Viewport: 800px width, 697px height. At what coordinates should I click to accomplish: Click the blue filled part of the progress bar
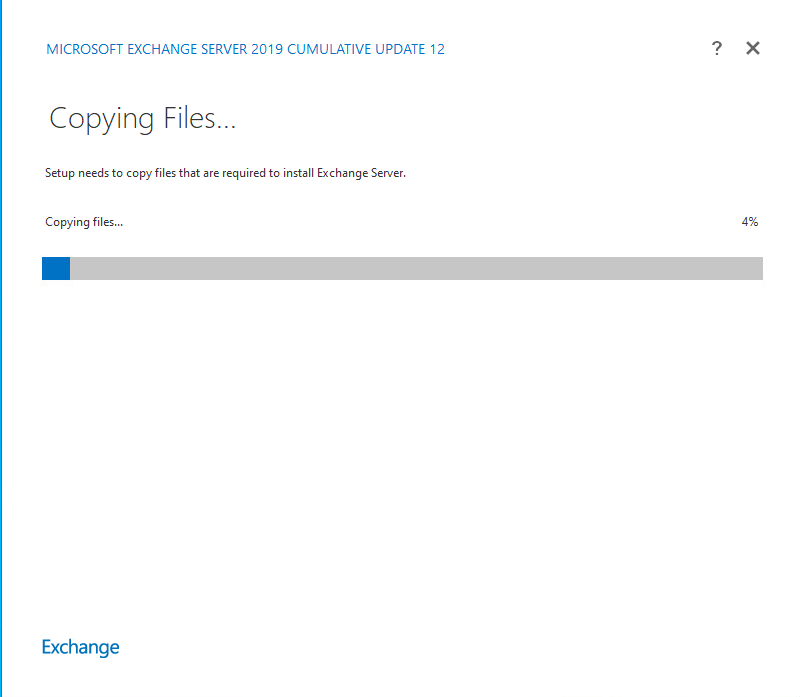56,268
